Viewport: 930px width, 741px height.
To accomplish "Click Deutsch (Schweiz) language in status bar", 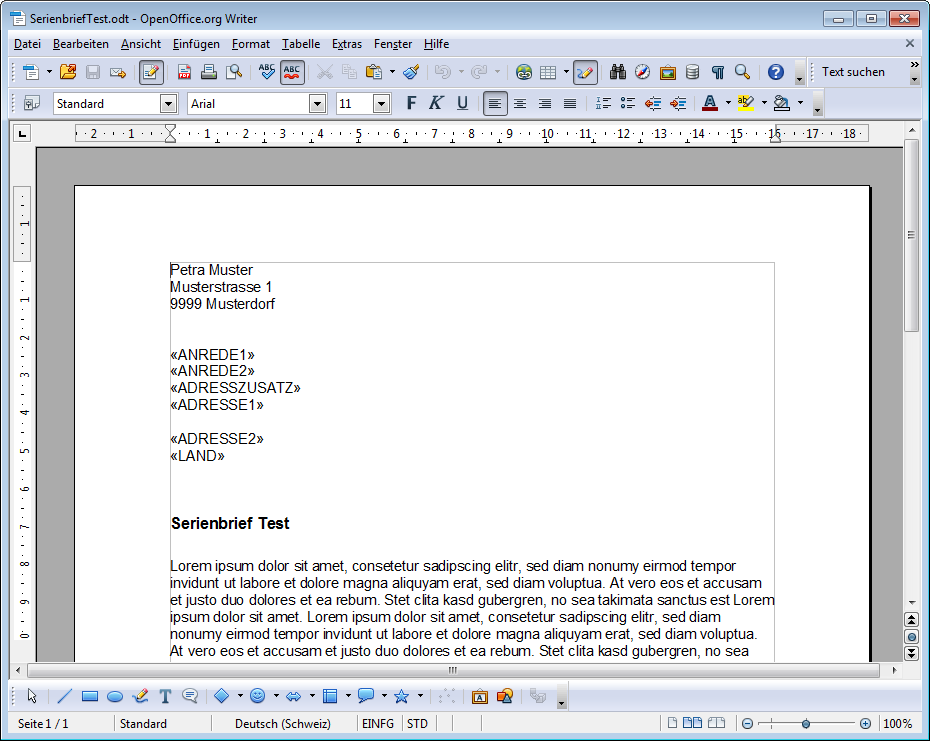I will pyautogui.click(x=282, y=723).
